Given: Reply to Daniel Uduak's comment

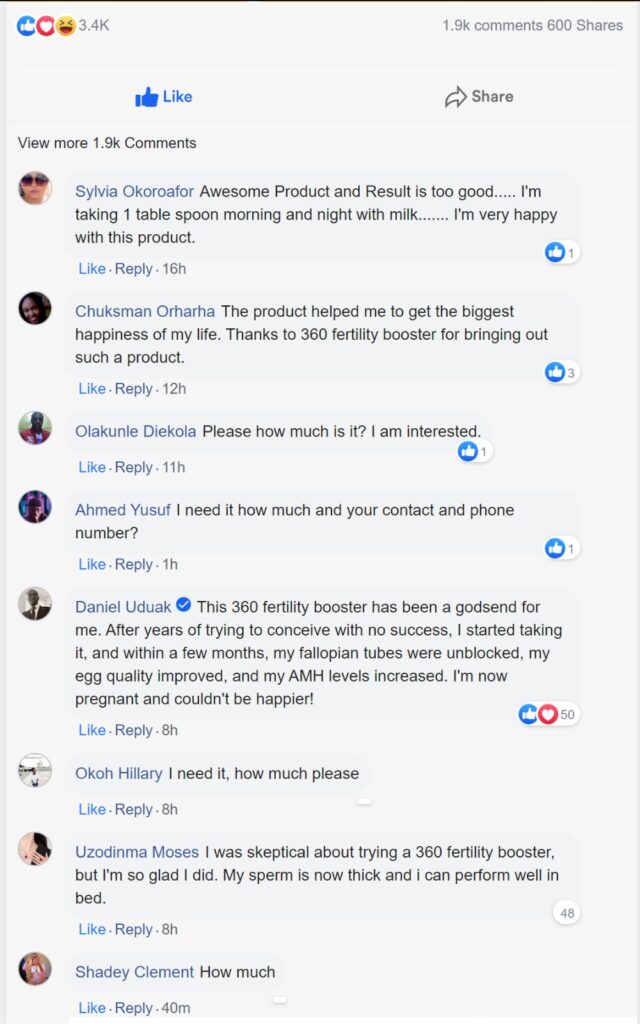Looking at the screenshot, I should (x=133, y=730).
